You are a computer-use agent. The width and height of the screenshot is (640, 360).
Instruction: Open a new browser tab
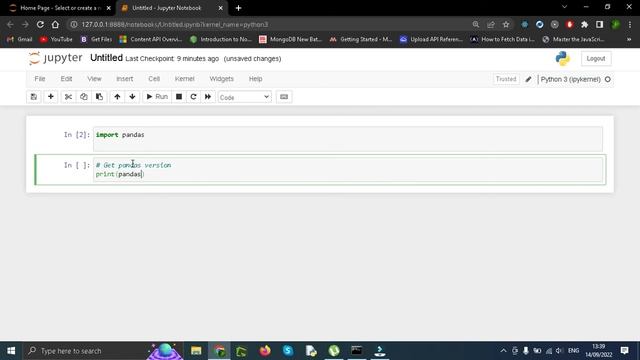[x=238, y=8]
